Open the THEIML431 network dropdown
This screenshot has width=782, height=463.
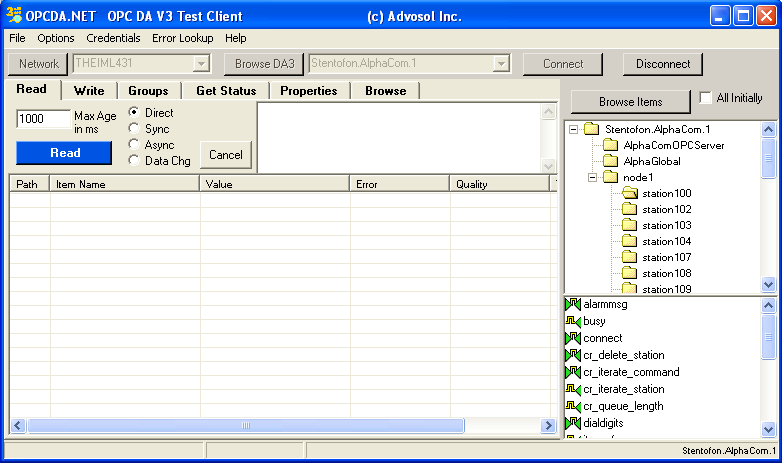(201, 64)
